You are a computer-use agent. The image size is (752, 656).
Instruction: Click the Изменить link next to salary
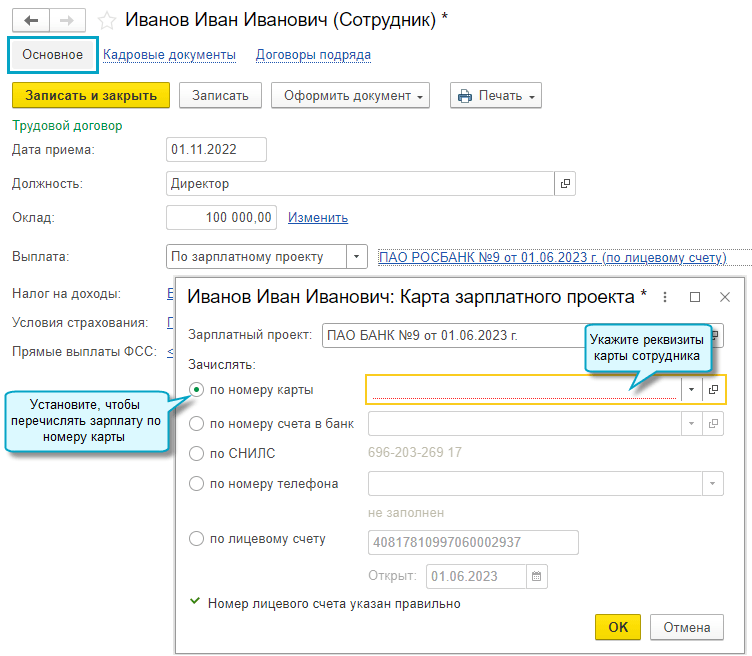(x=318, y=218)
